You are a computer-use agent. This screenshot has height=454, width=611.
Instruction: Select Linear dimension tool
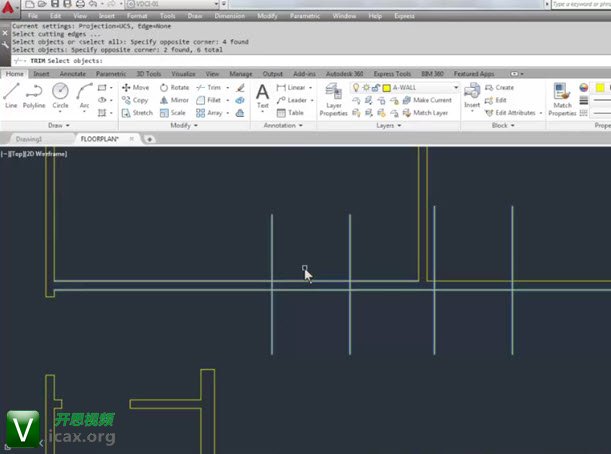tap(291, 87)
